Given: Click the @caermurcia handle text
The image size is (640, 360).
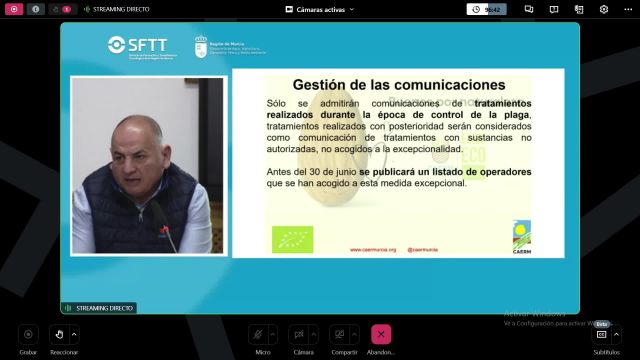Looking at the screenshot, I should click(423, 250).
